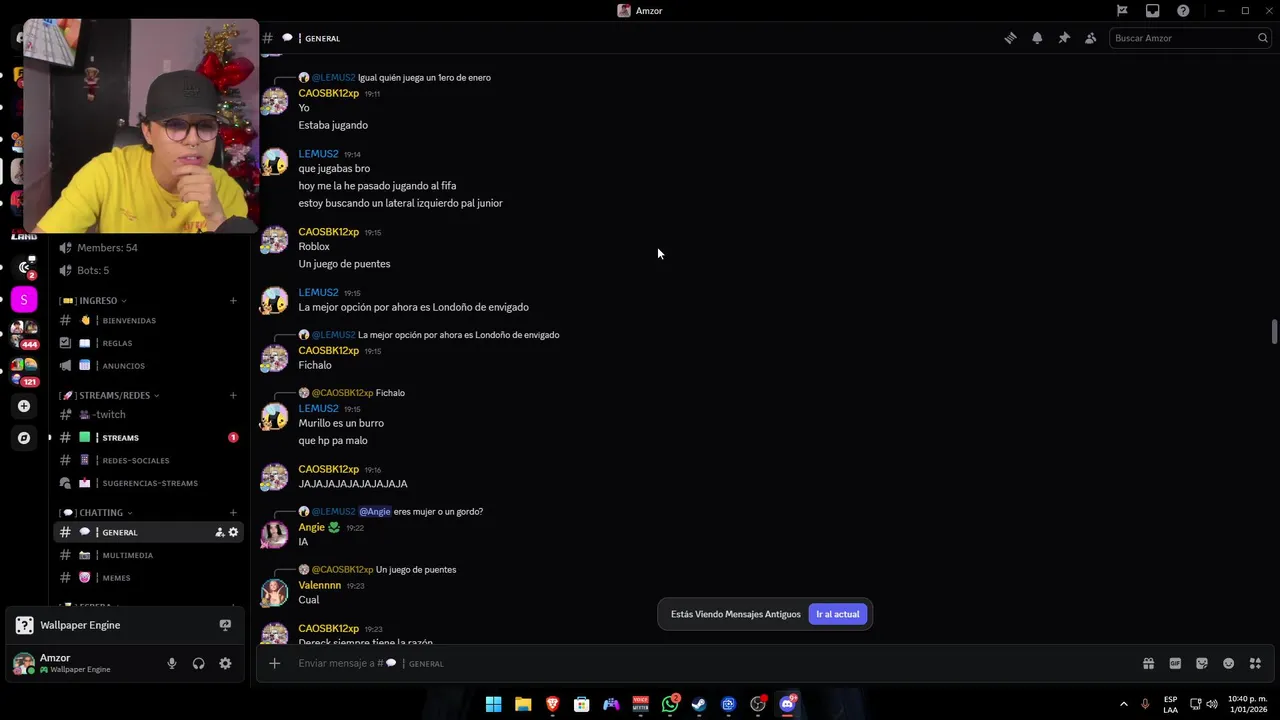Screen dimensions: 1280x720
Task: Open the apps launcher icon in message bar
Action: (x=1255, y=663)
